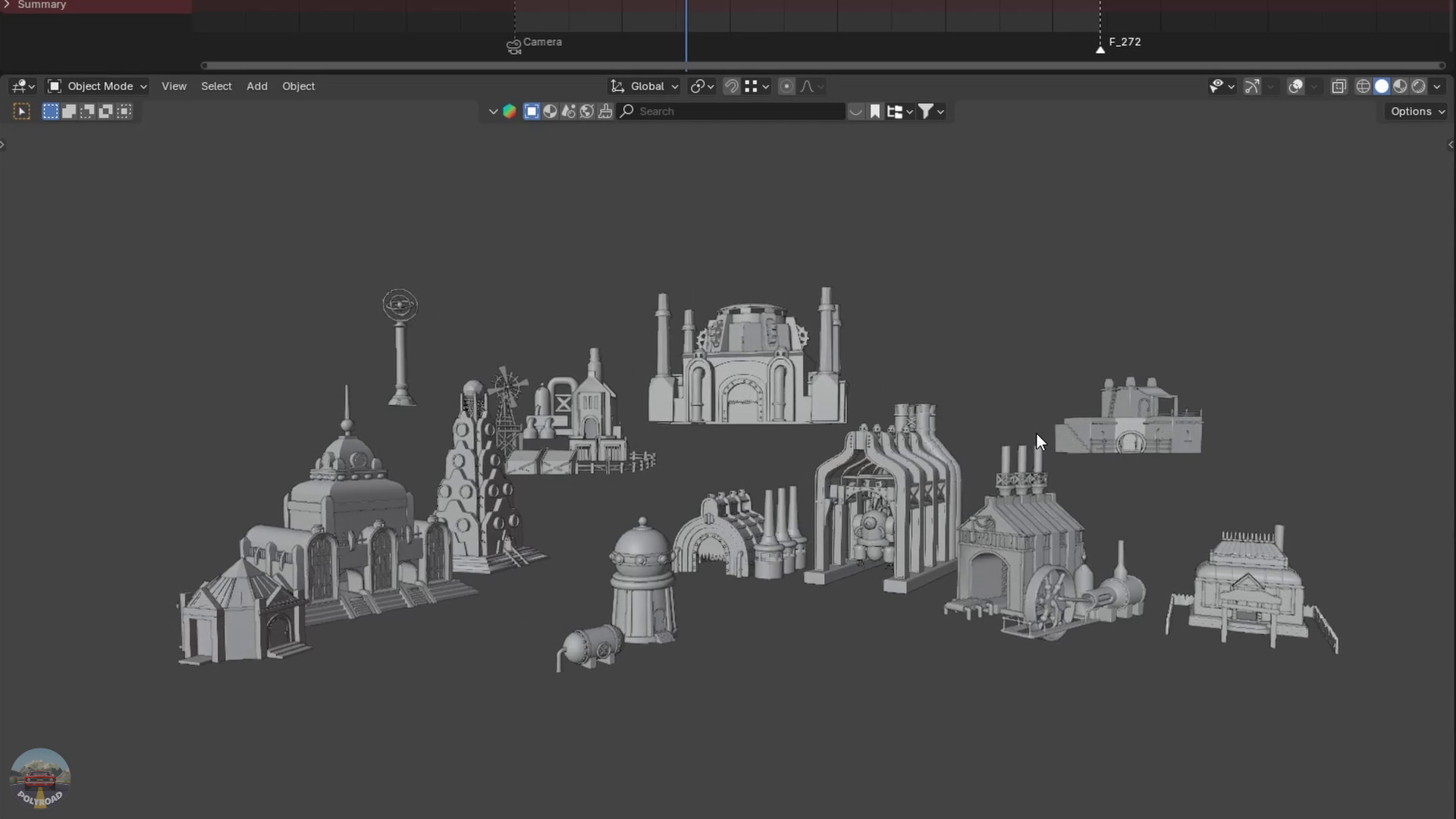Switch to rendered shading
The image size is (1456, 819).
[1418, 86]
